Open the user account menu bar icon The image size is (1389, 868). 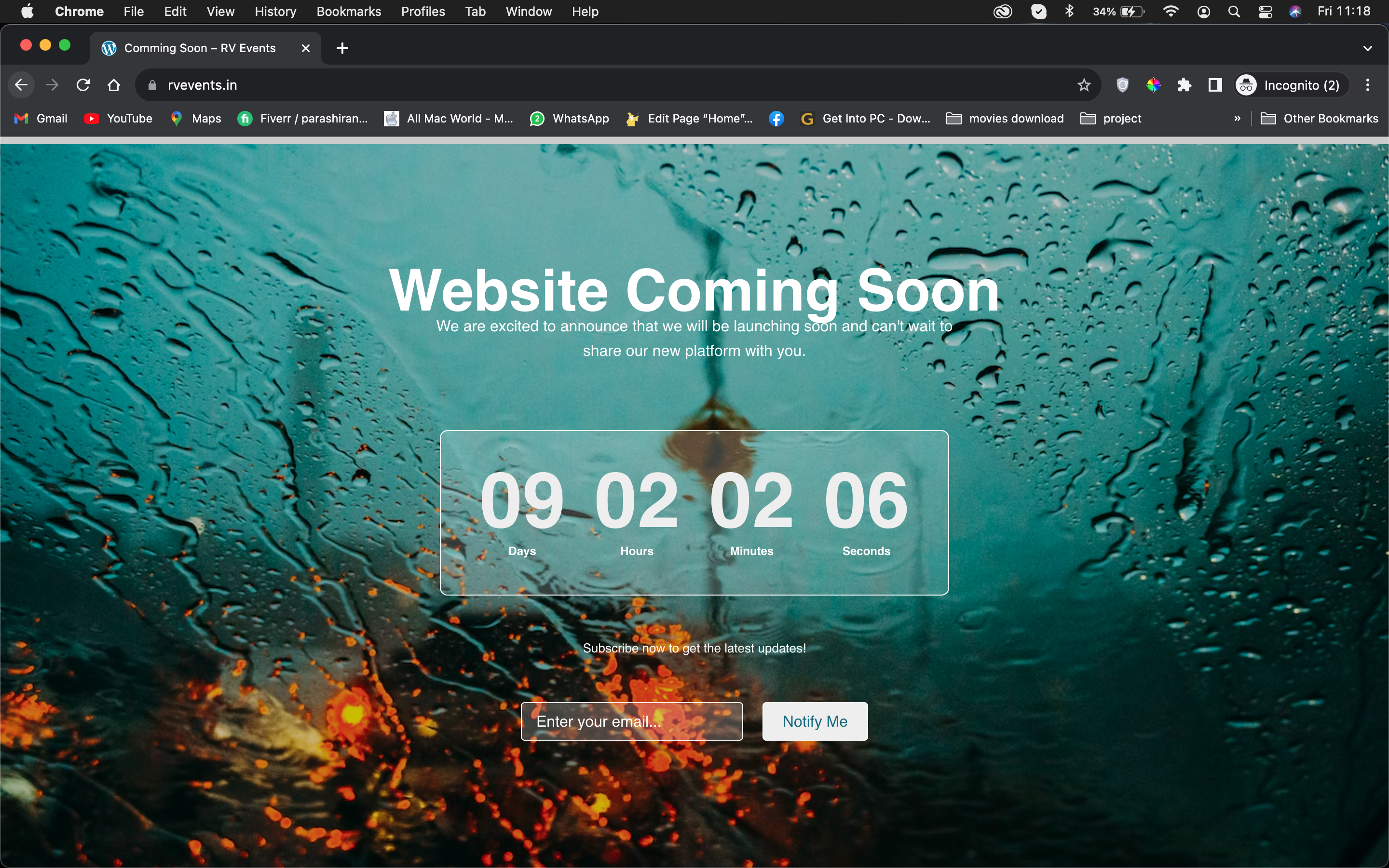pyautogui.click(x=1204, y=12)
